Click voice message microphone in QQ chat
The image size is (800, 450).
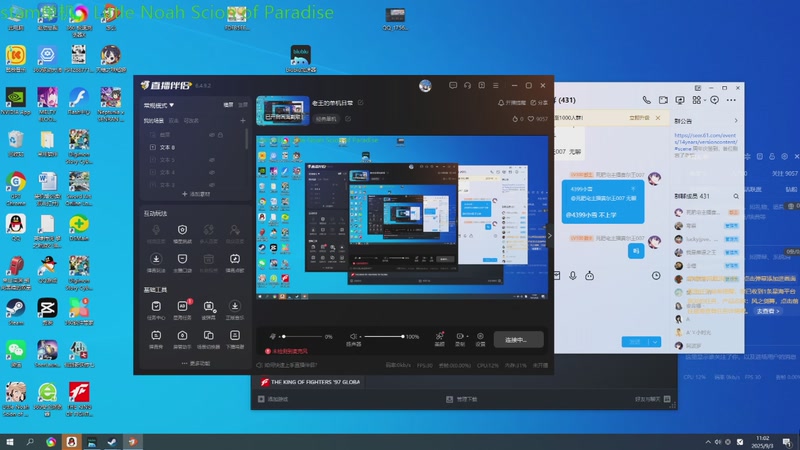[573, 276]
